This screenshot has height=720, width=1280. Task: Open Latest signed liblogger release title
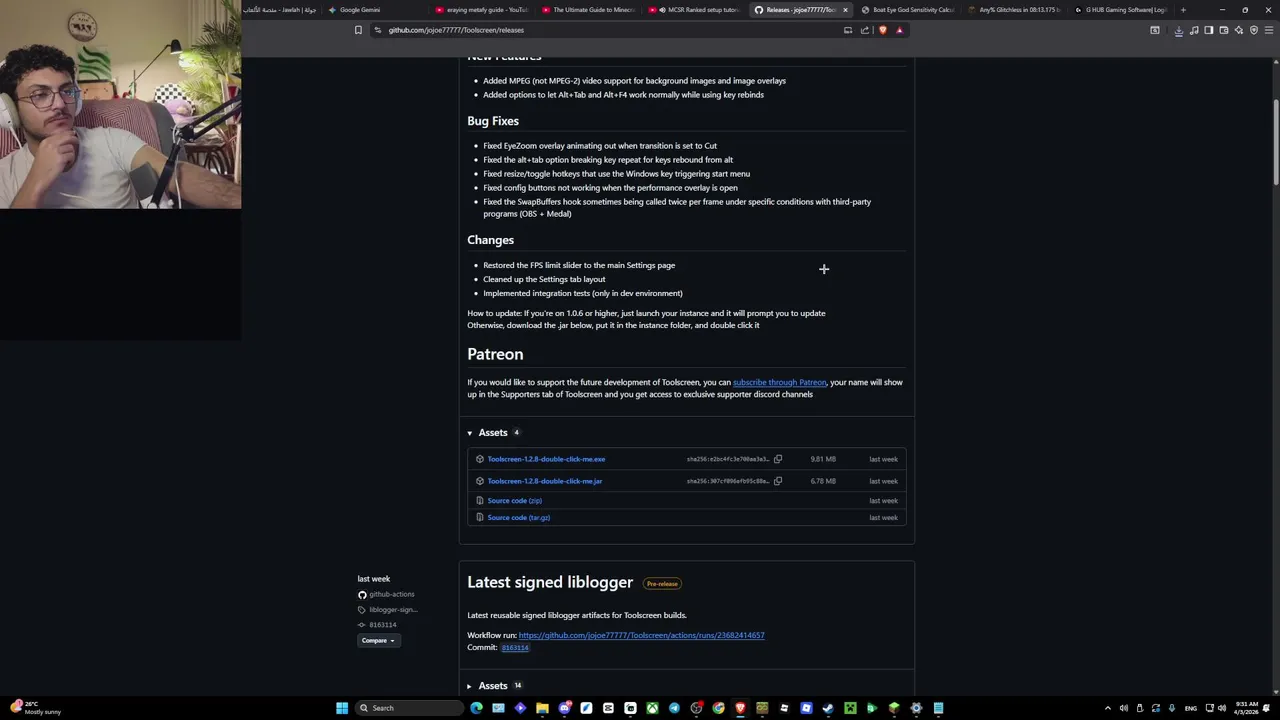(550, 582)
